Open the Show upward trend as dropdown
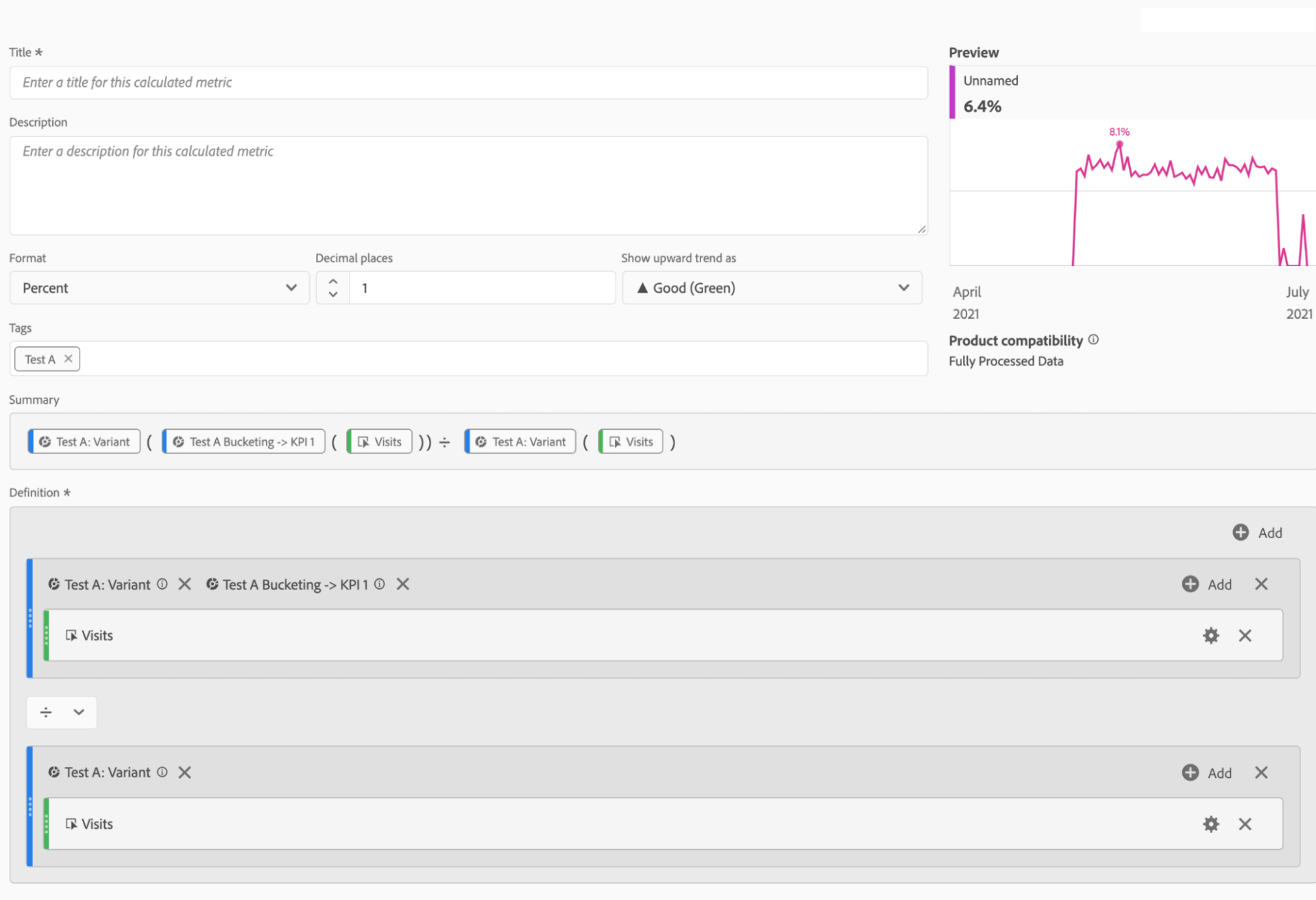1316x900 pixels. point(772,287)
